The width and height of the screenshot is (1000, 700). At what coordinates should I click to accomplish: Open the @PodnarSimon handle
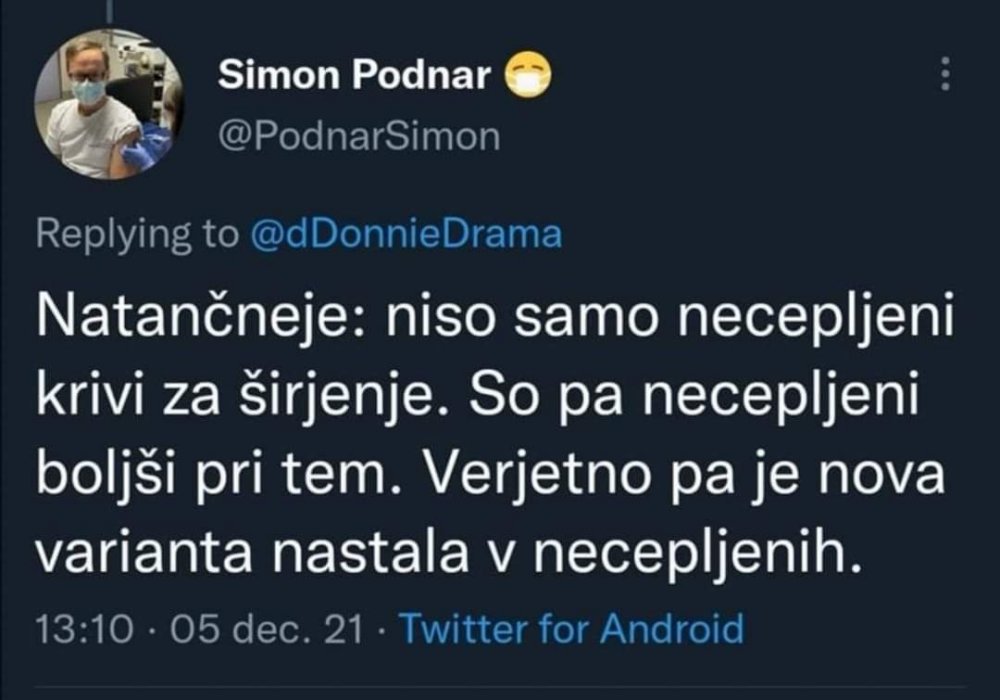(x=357, y=136)
